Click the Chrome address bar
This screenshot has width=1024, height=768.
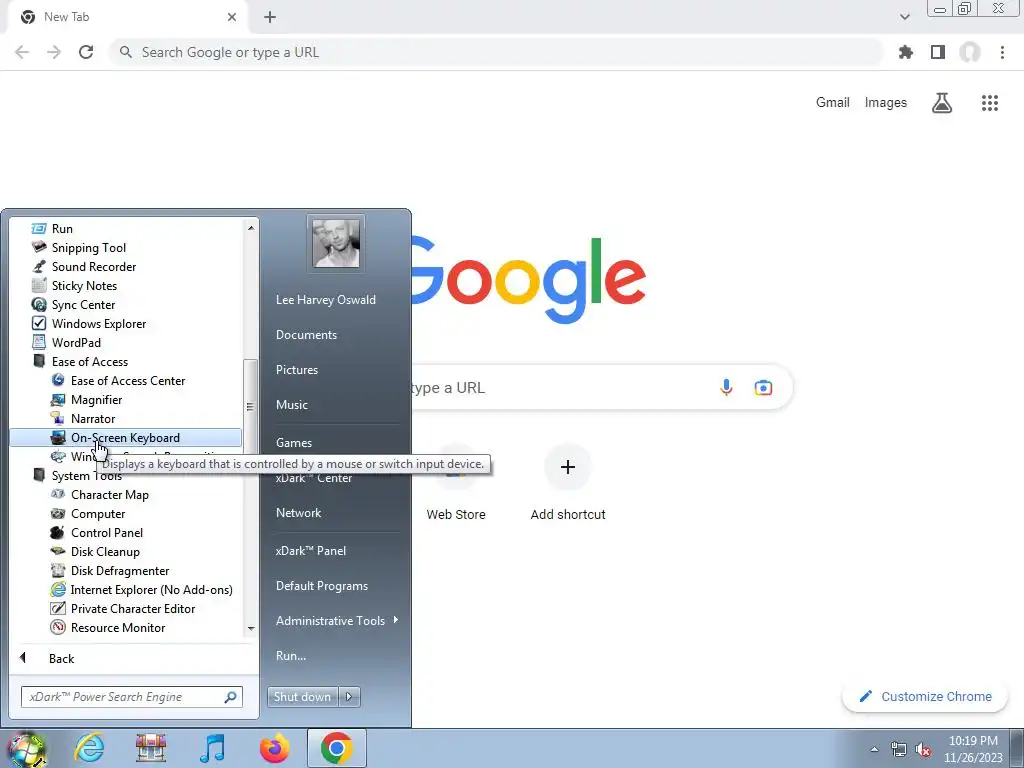[x=496, y=52]
